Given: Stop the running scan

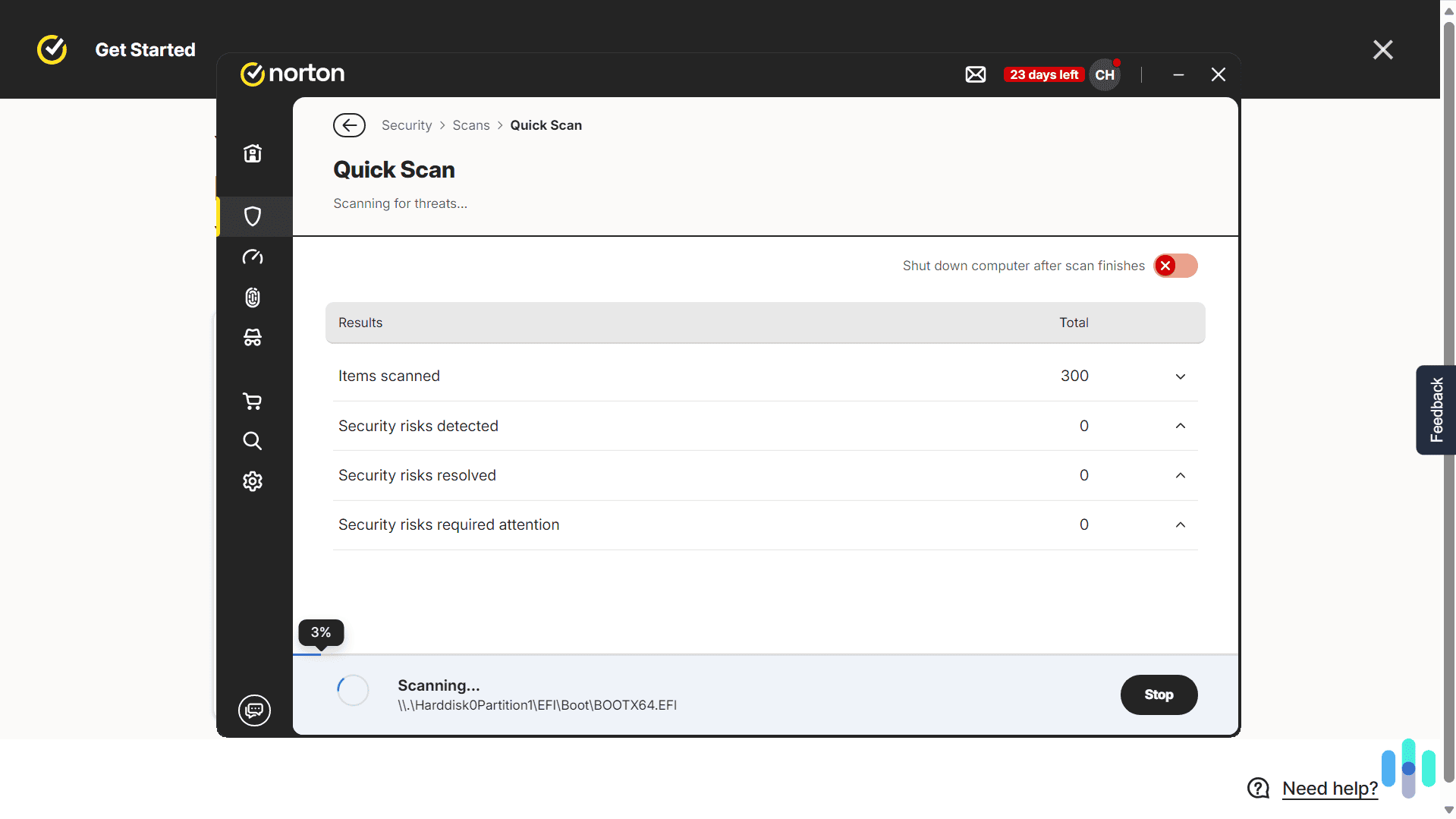Looking at the screenshot, I should (1159, 695).
